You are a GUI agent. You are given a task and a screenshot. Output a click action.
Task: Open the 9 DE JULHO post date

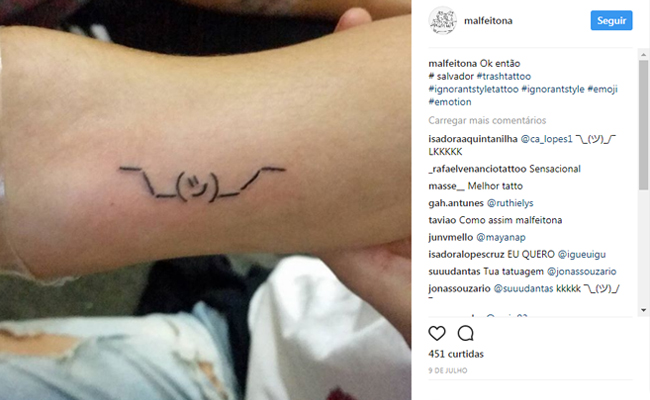(x=448, y=371)
